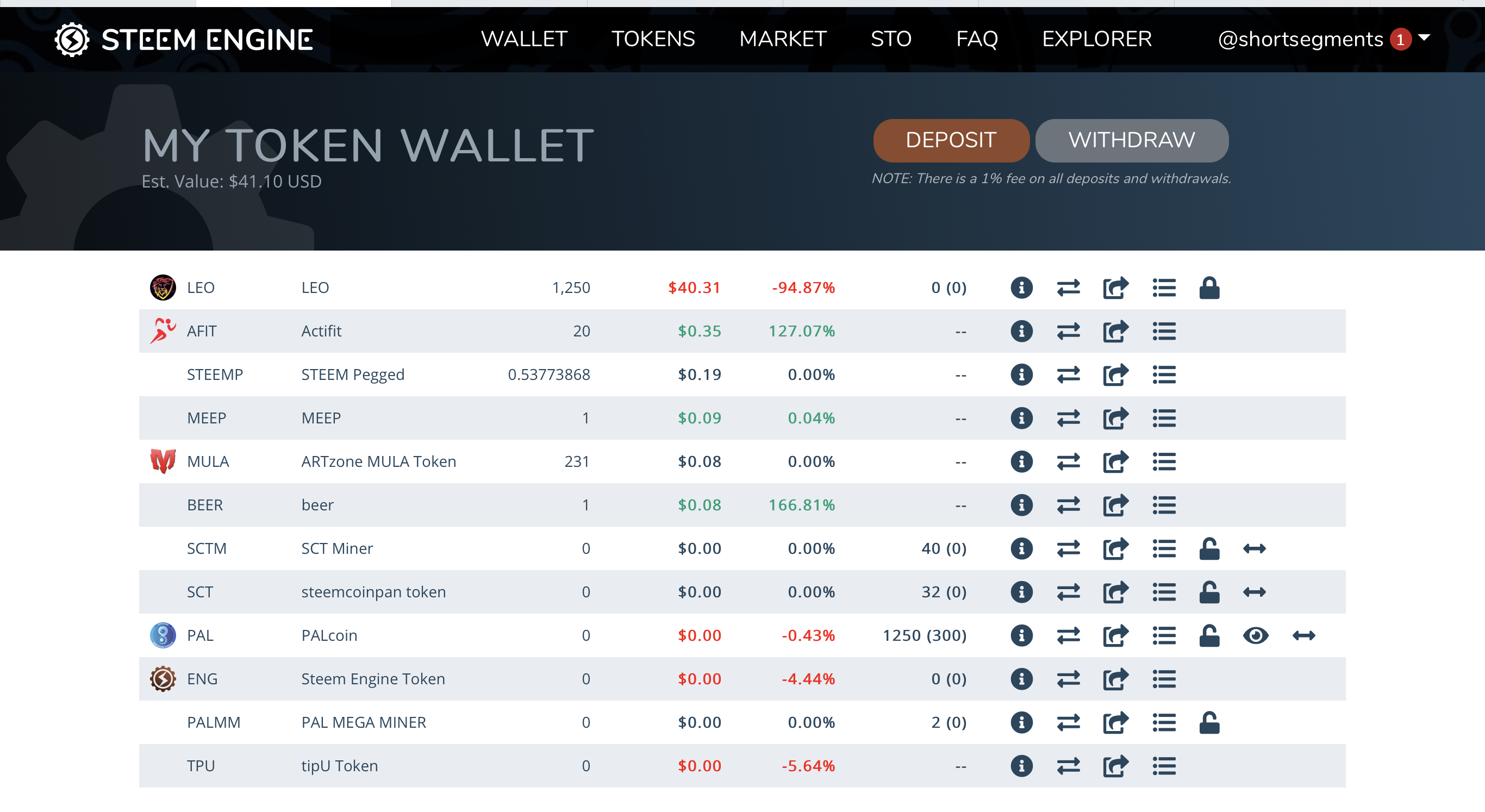
Task: Open the EXPLORER menu item
Action: click(1096, 39)
